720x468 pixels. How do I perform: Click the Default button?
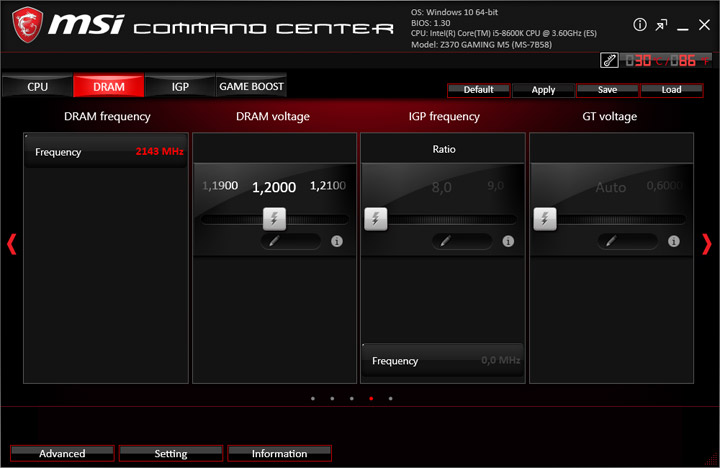[x=478, y=90]
